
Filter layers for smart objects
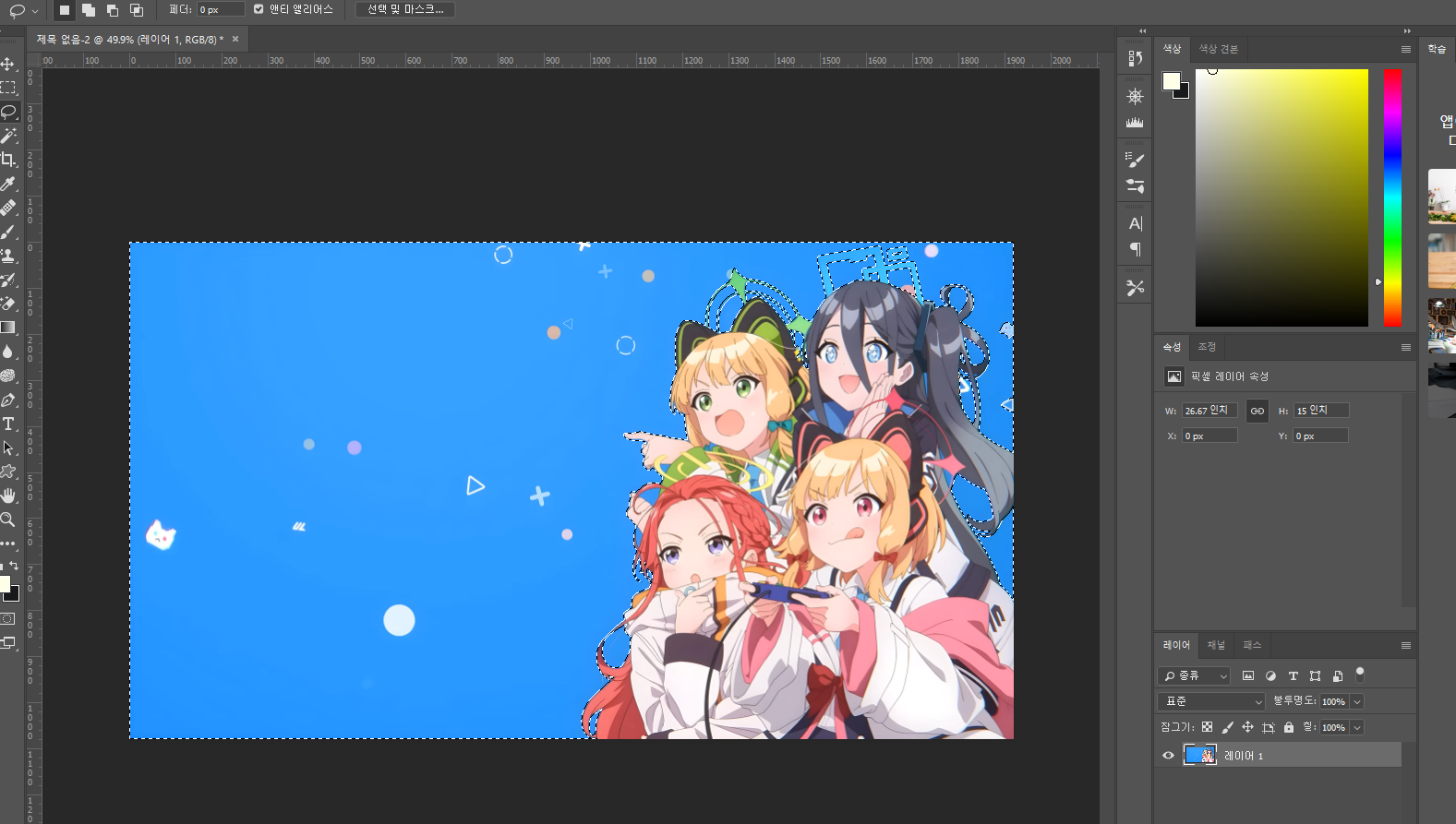click(x=1338, y=675)
